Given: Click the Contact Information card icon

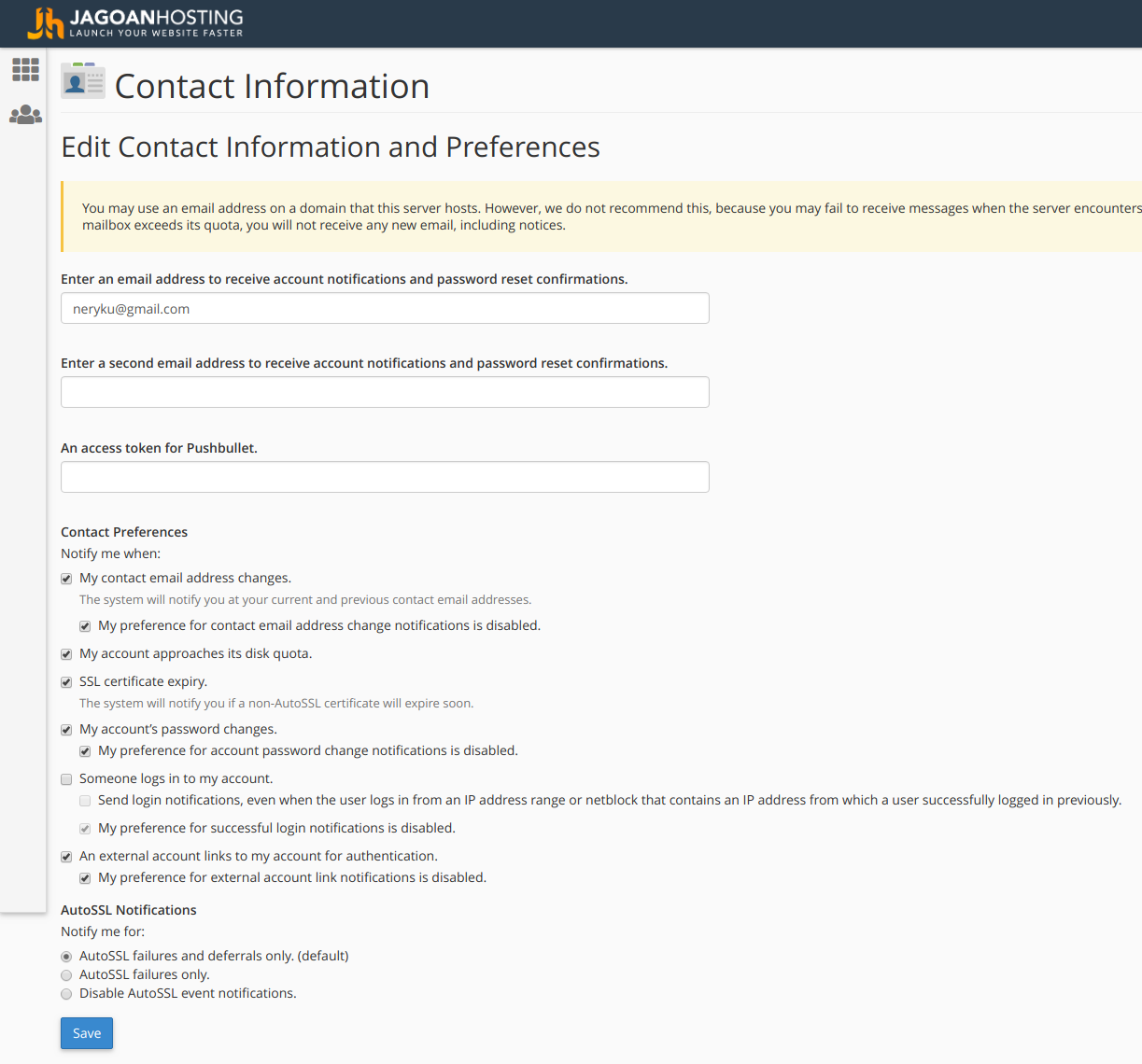Looking at the screenshot, I should tap(83, 81).
